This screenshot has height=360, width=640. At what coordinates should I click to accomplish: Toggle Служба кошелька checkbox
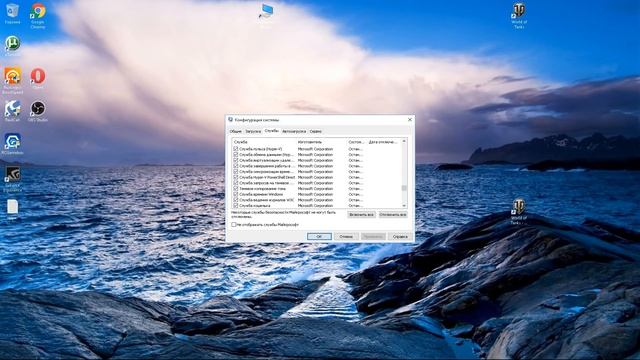point(236,205)
